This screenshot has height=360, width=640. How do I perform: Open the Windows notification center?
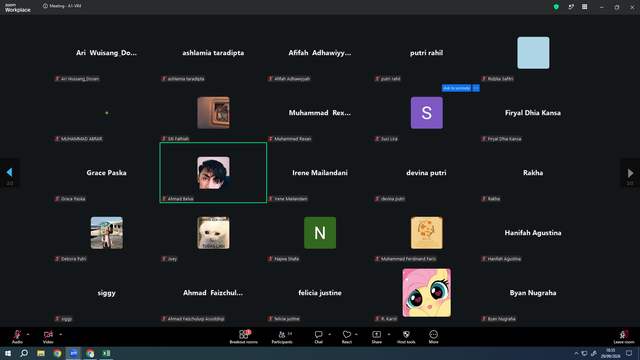click(629, 353)
